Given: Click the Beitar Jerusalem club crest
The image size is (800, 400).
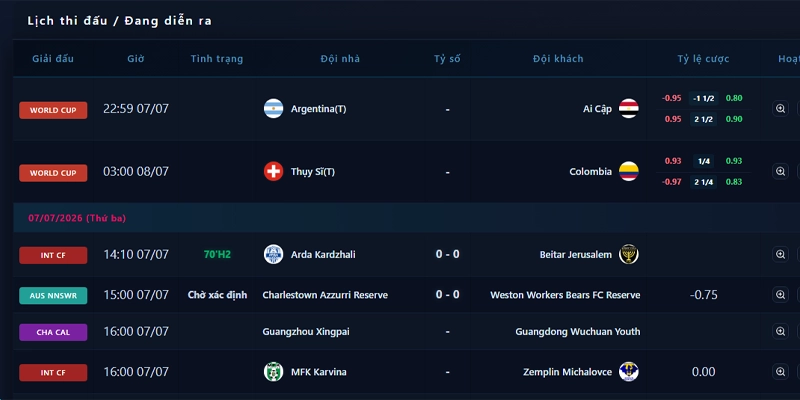Looking at the screenshot, I should tap(629, 254).
